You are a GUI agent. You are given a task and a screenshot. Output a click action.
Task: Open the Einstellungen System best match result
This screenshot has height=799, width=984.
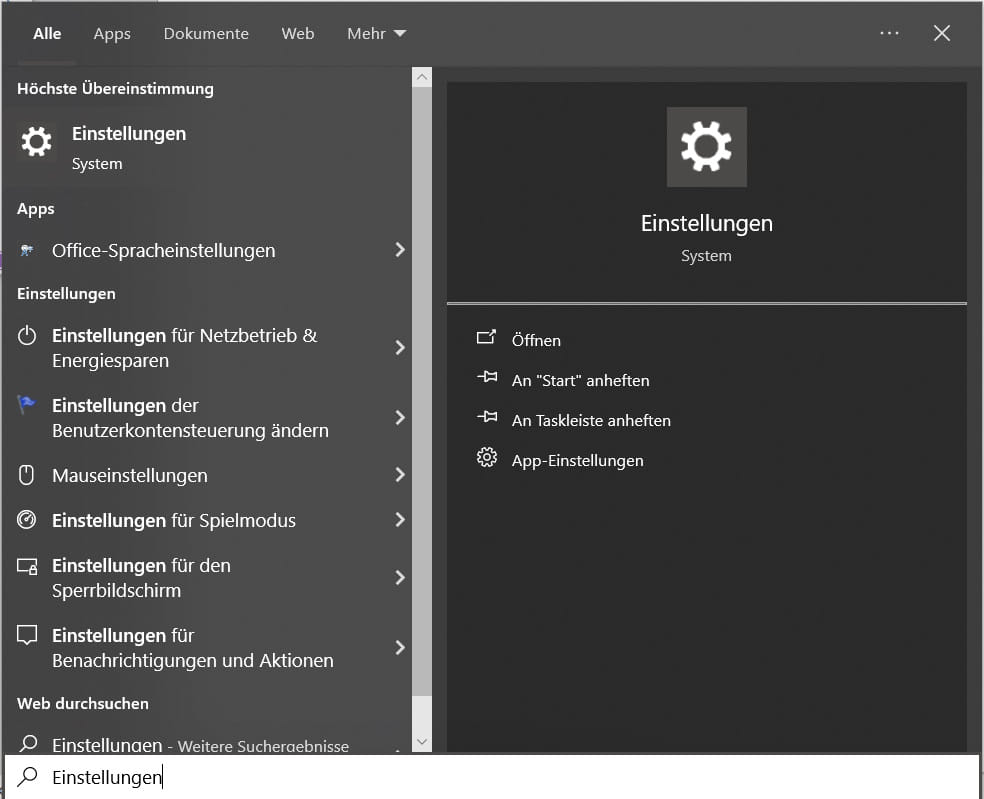pos(206,147)
